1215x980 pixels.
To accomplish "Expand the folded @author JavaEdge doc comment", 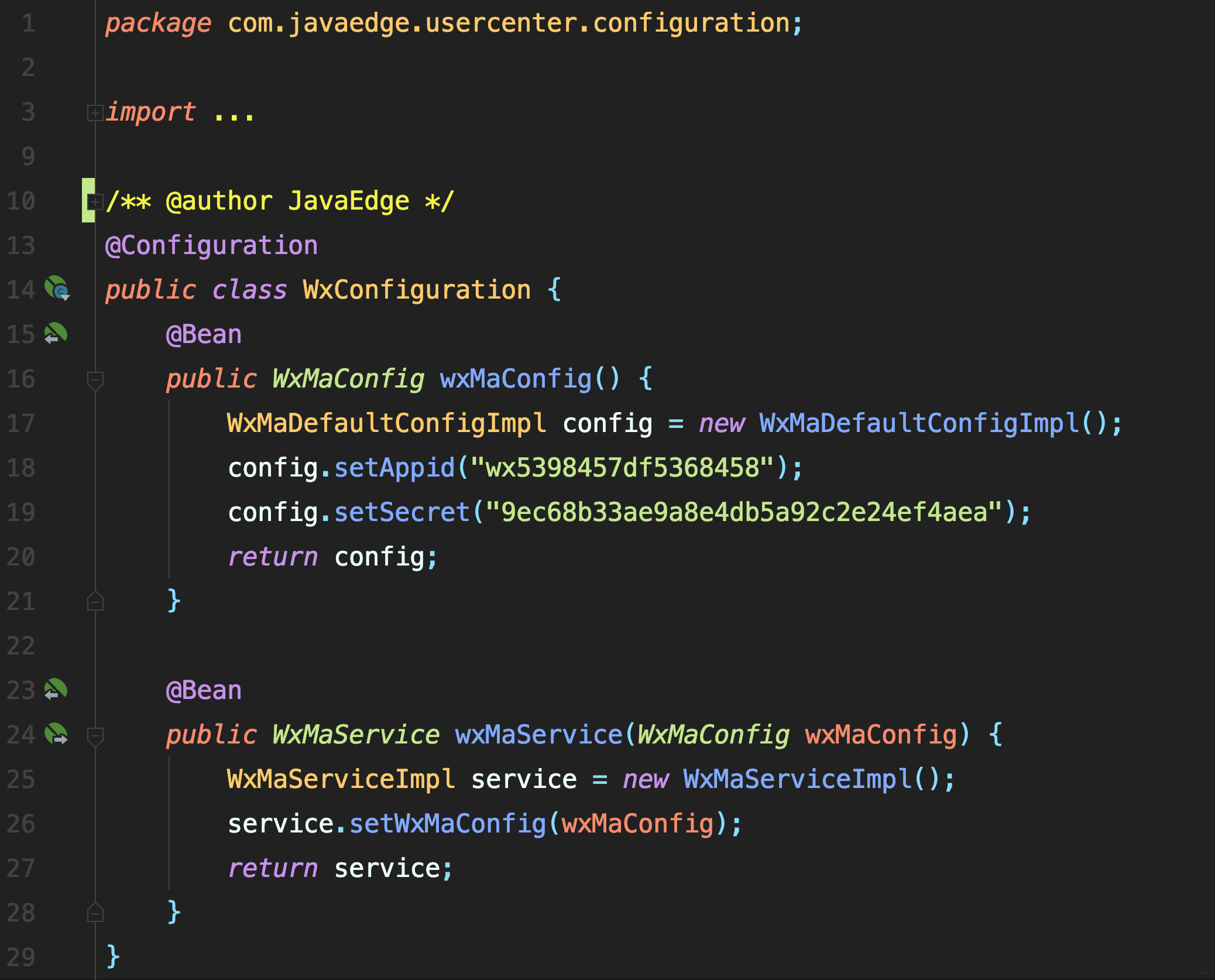I will click(94, 201).
